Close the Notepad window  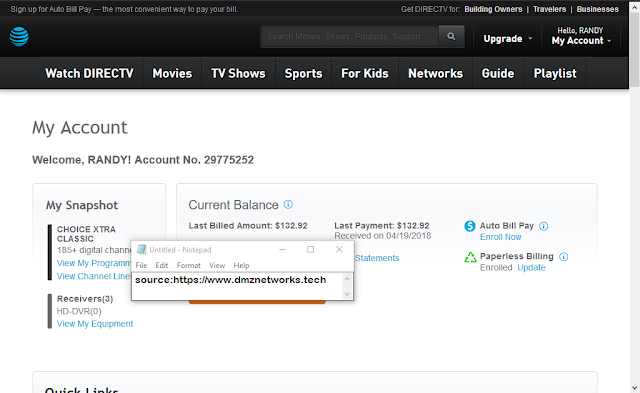click(x=339, y=249)
